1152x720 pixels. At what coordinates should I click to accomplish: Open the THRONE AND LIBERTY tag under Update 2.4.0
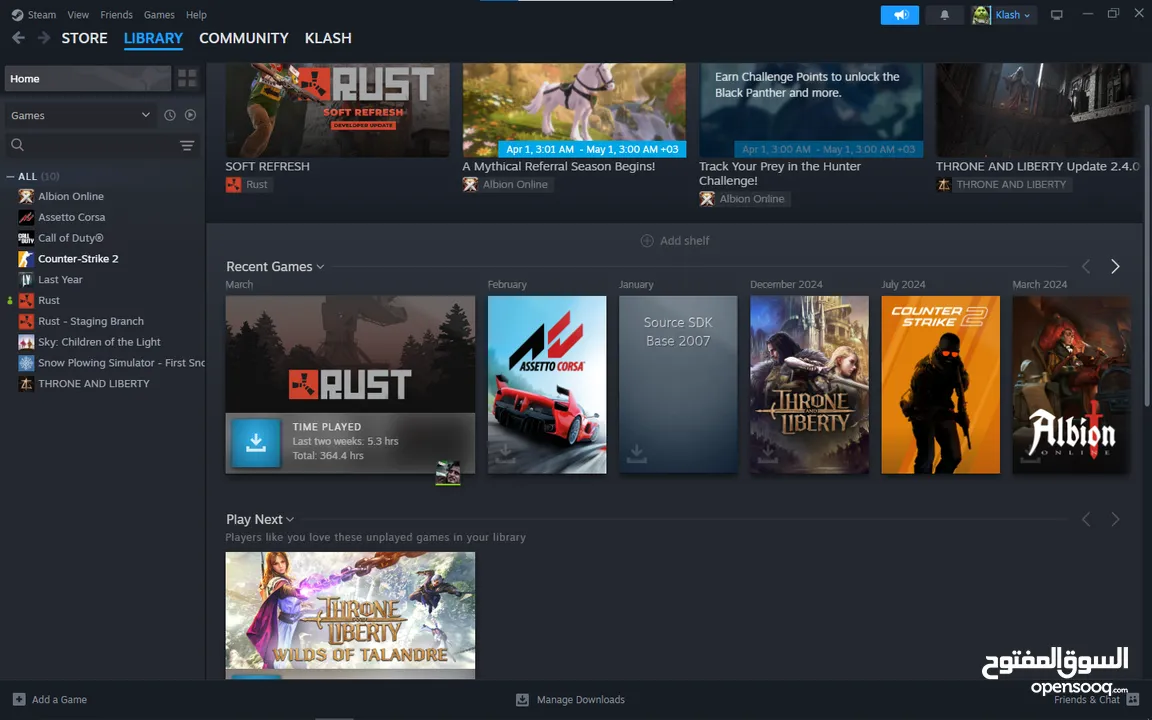[x=1003, y=184]
